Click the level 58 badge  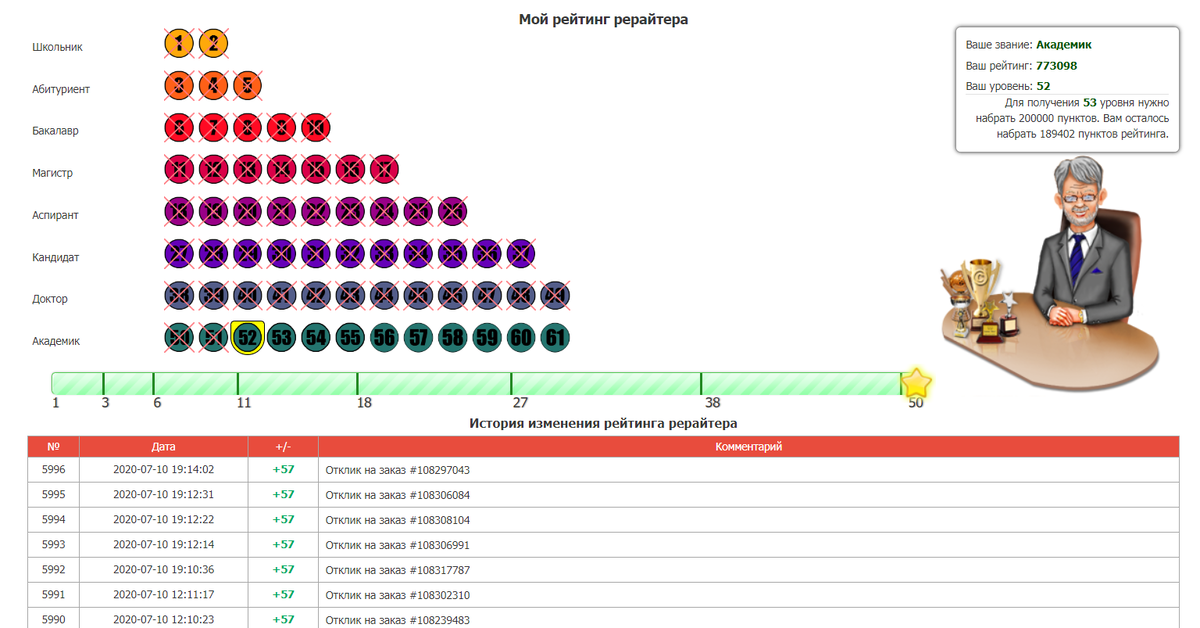click(x=452, y=337)
